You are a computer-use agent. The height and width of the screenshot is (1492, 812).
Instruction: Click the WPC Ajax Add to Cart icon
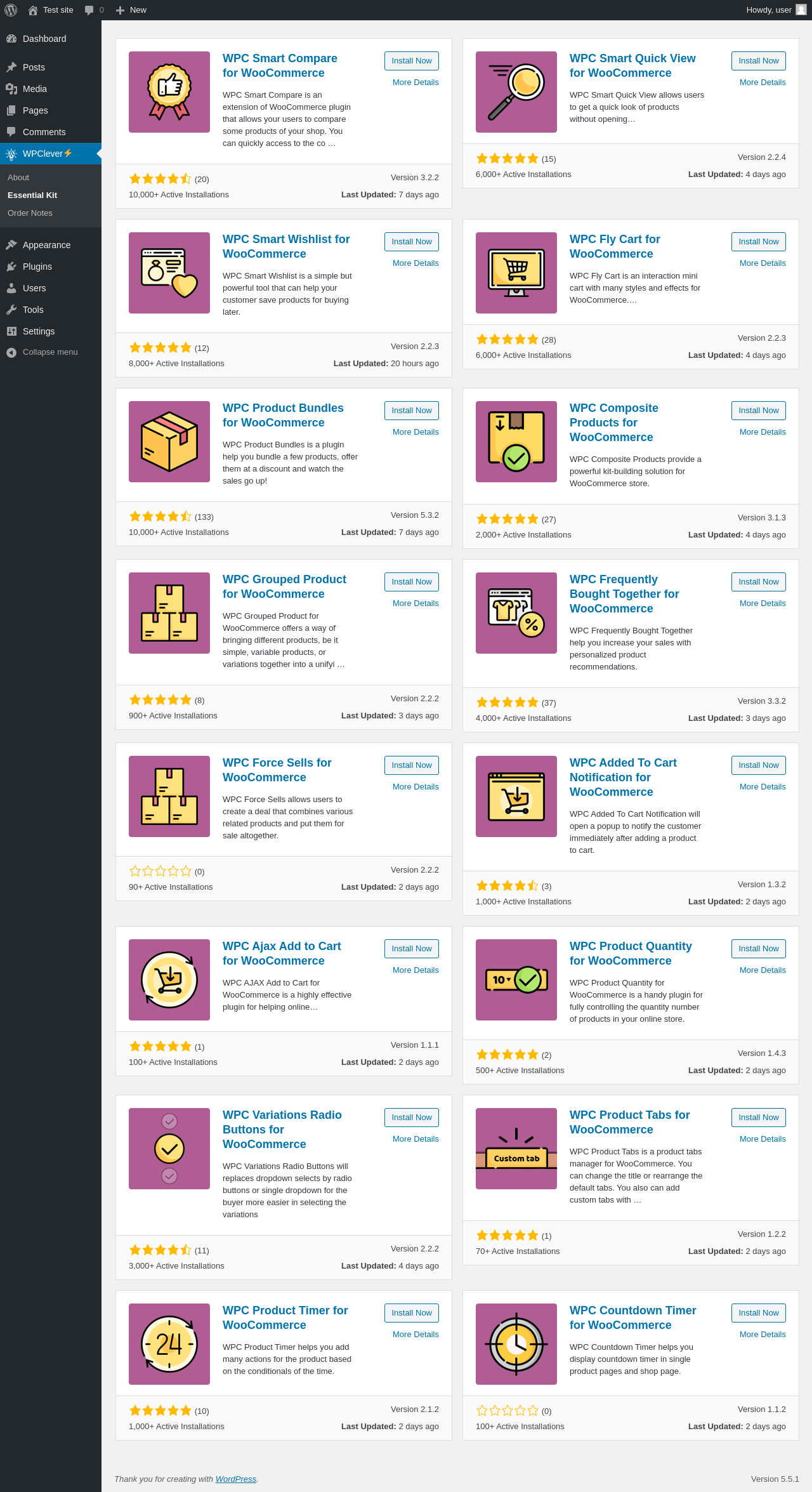pyautogui.click(x=169, y=980)
